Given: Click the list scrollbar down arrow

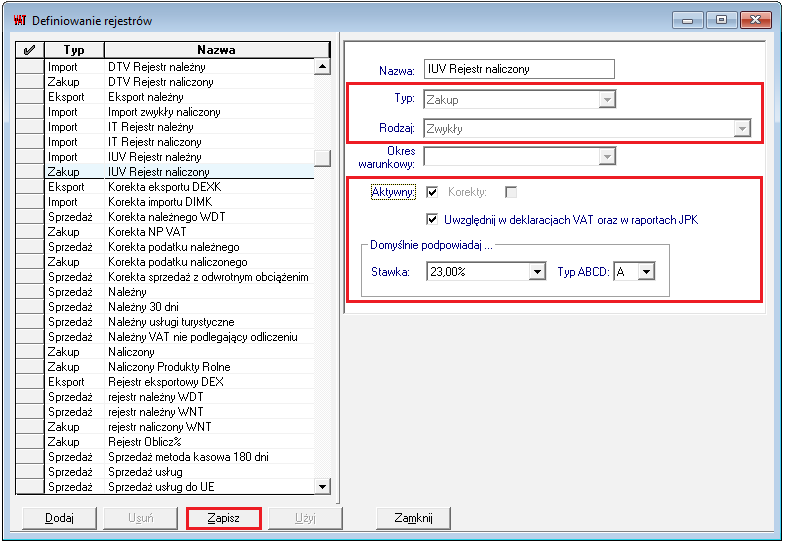Looking at the screenshot, I should click(x=322, y=486).
